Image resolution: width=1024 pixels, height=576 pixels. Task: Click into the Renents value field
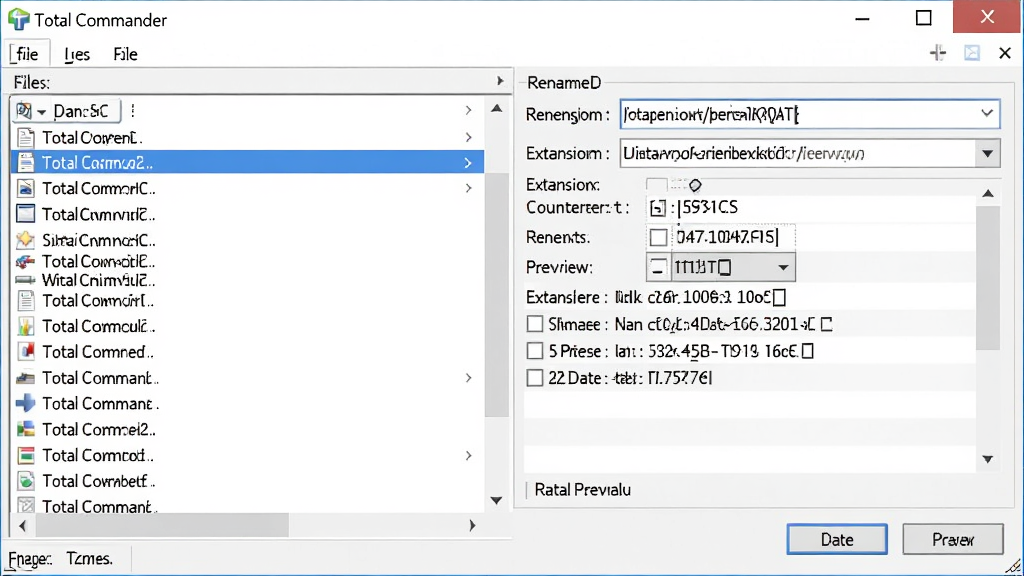click(x=735, y=236)
